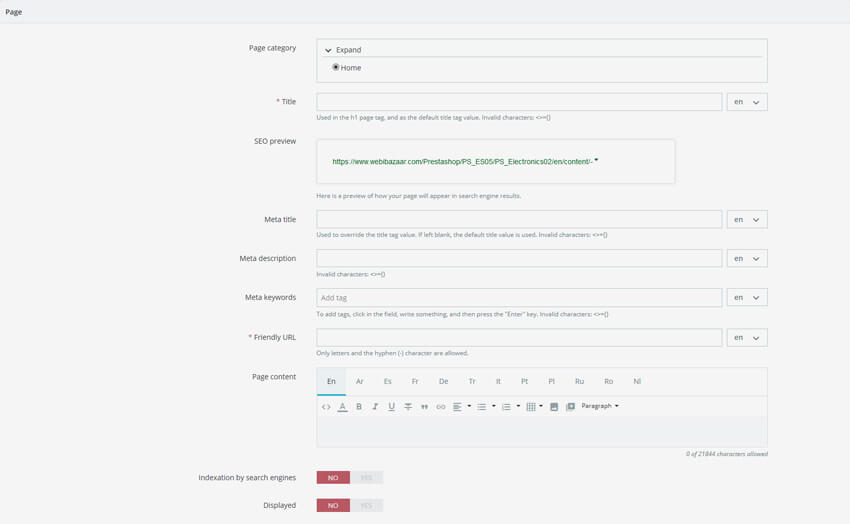Open the Meta keywords language dropdown
Image resolution: width=850 pixels, height=524 pixels.
[x=747, y=297]
